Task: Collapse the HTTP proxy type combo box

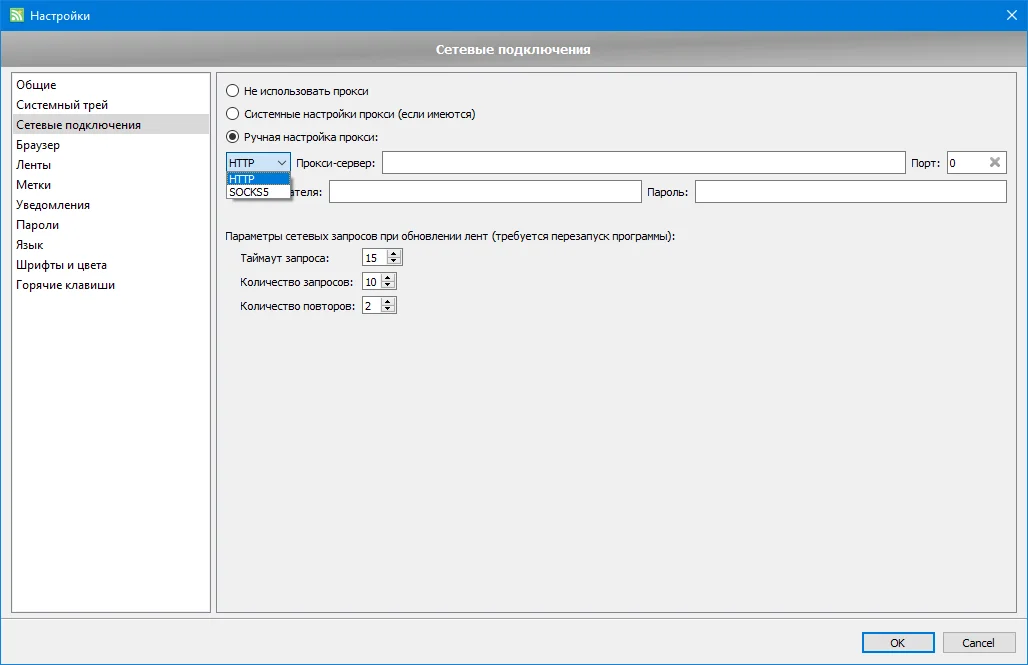Action: click(x=258, y=162)
